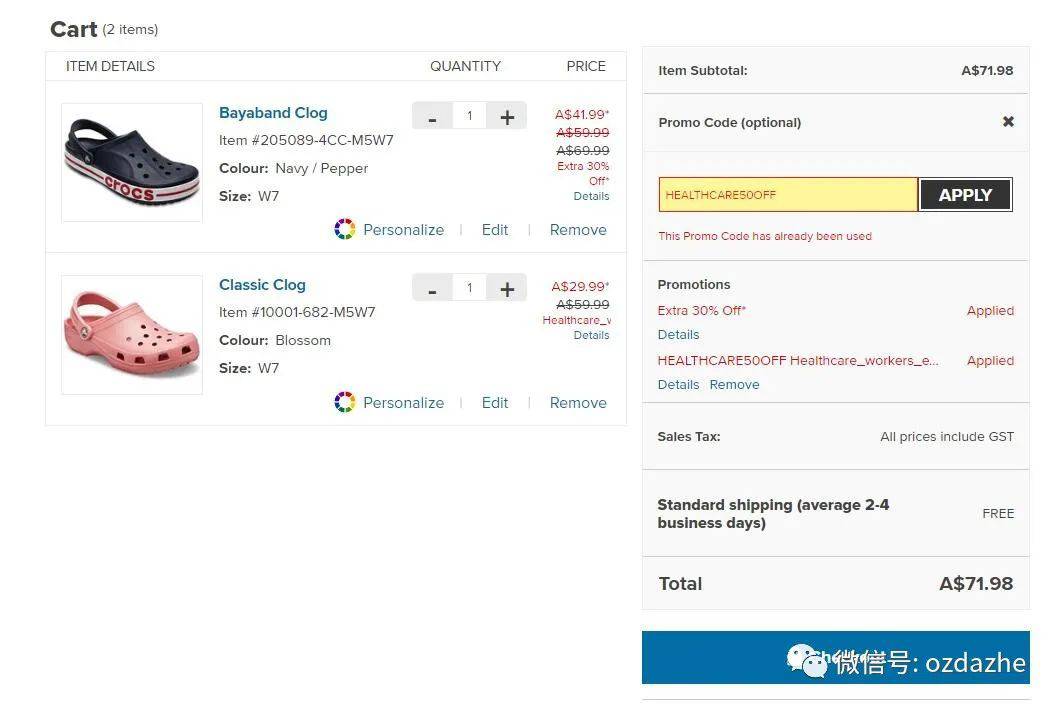Open Details under Bayaband Clog price
The image size is (1061, 710).
pos(591,196)
